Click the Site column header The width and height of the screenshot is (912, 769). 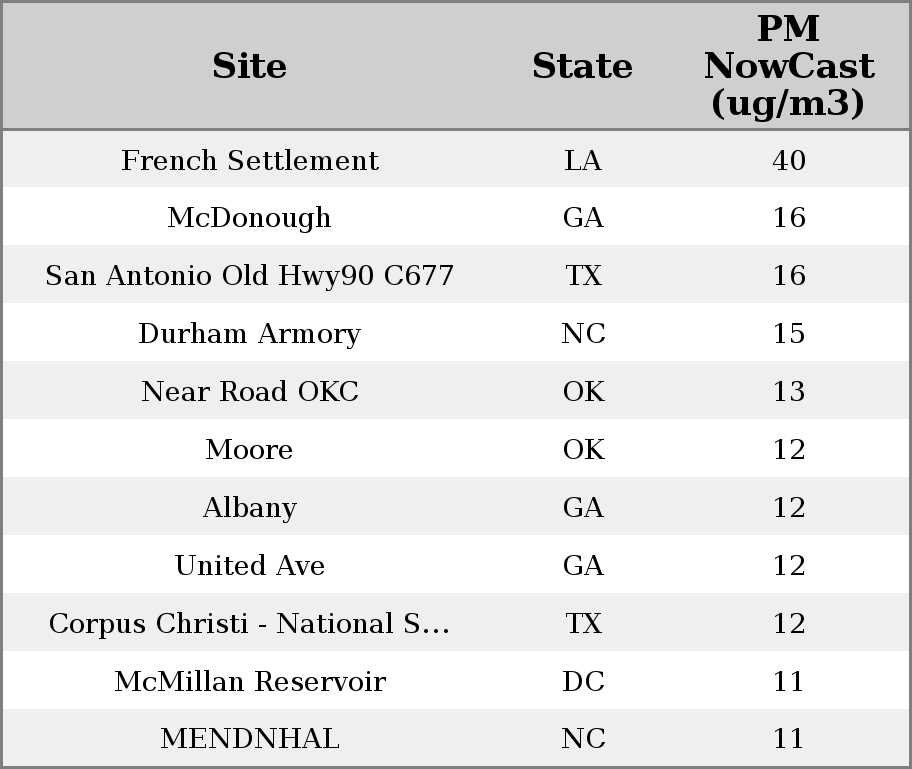(x=249, y=66)
